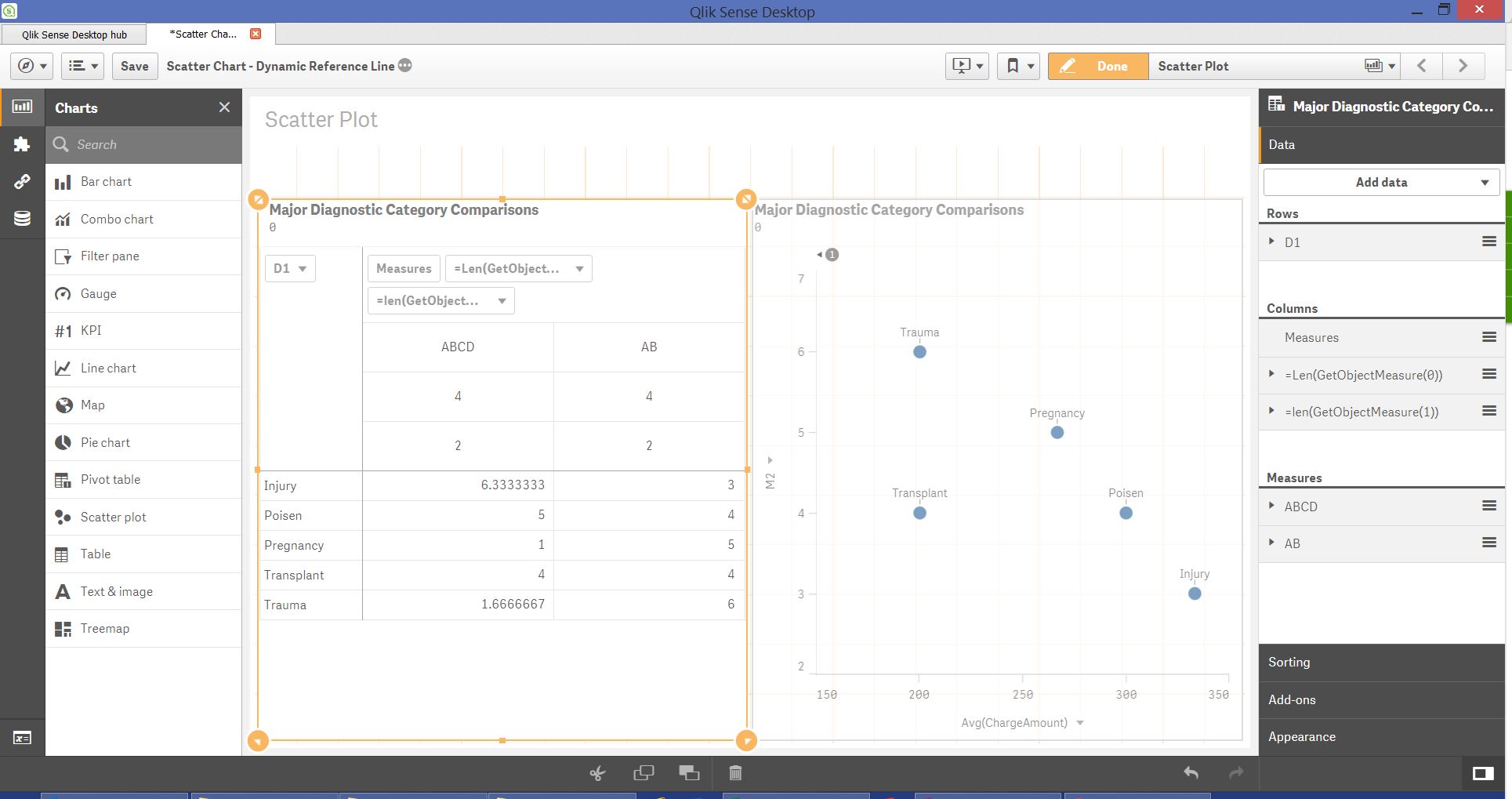The width and height of the screenshot is (1512, 799).
Task: Copy the selected chart using copy icon
Action: (643, 772)
